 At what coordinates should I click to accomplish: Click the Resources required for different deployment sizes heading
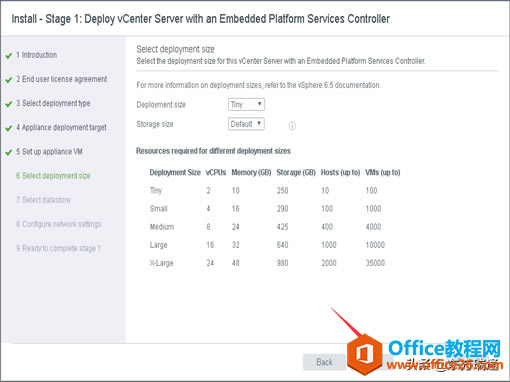coord(213,151)
